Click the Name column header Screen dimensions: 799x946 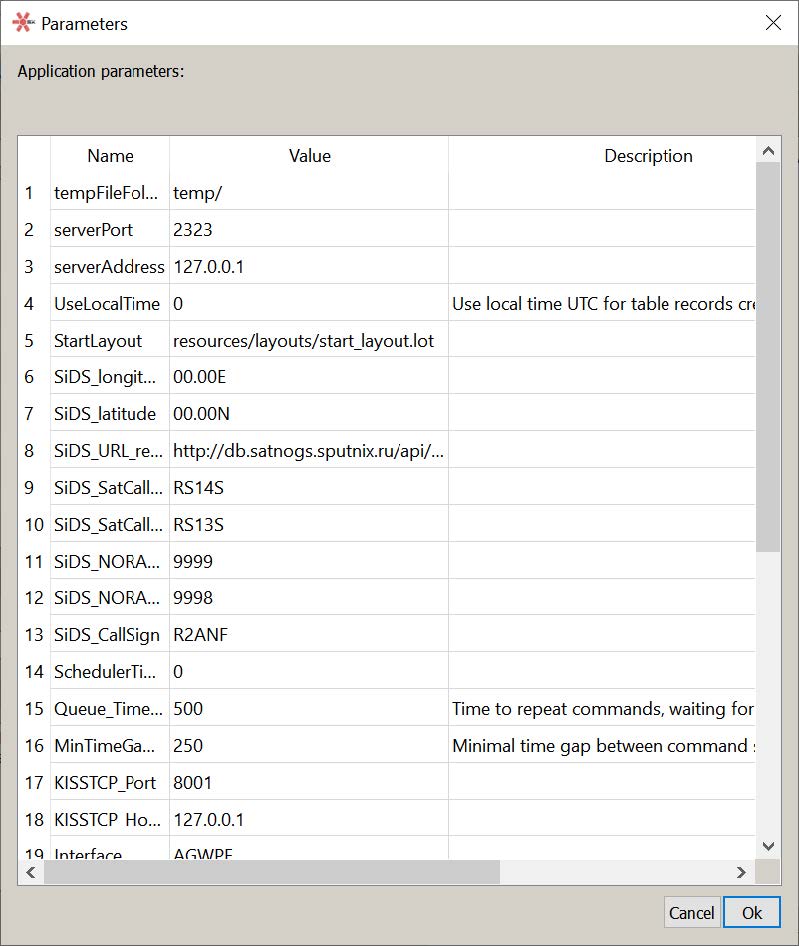pyautogui.click(x=110, y=156)
